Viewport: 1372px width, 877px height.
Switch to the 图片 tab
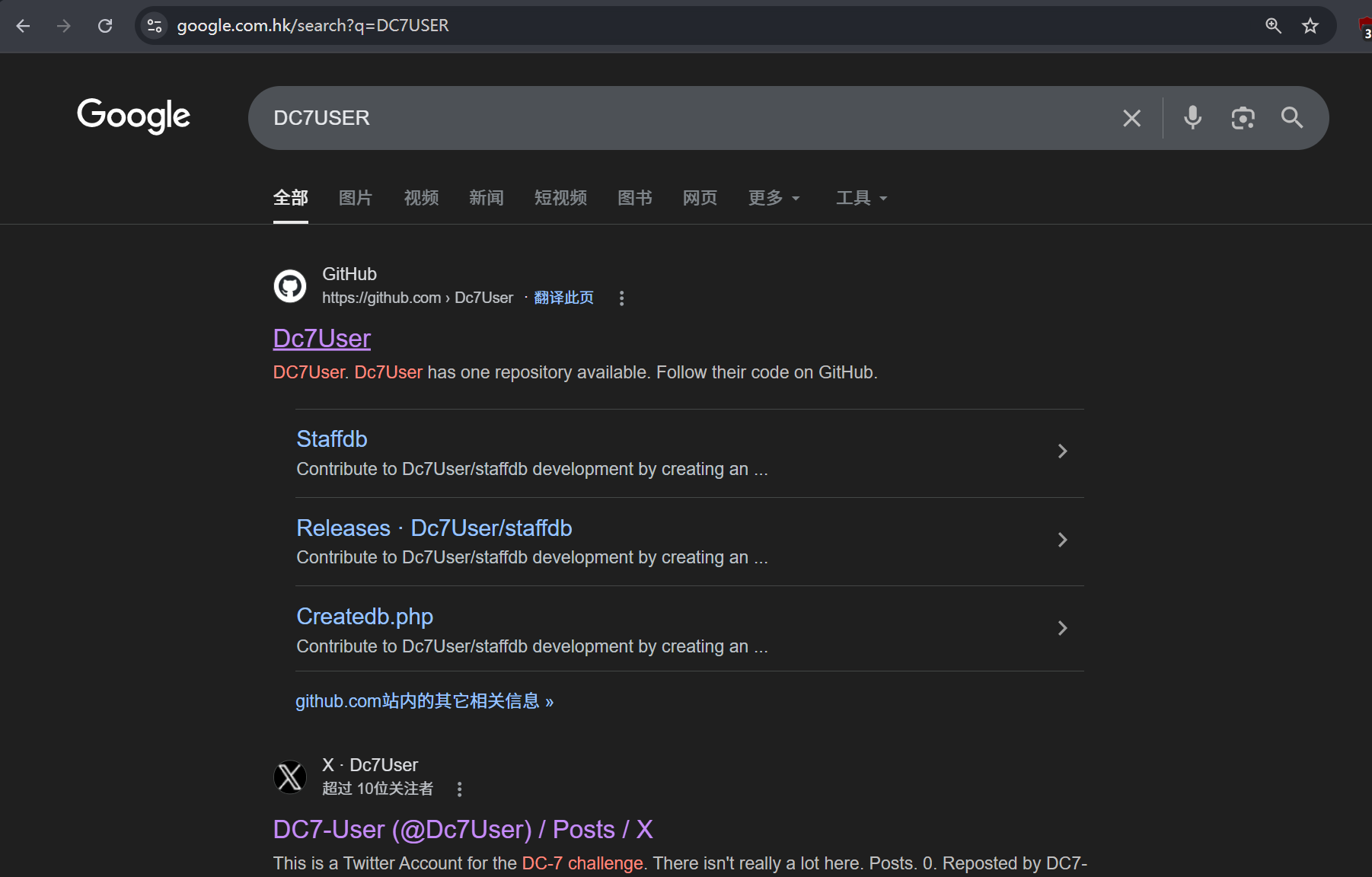pyautogui.click(x=356, y=198)
